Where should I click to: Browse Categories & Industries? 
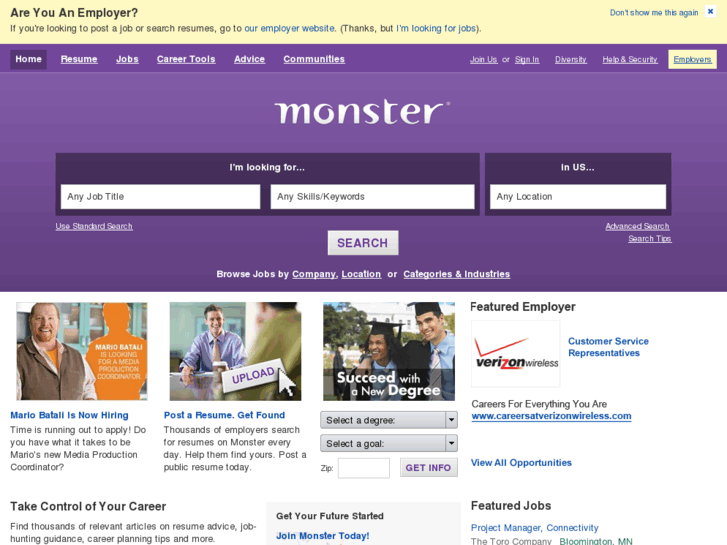(x=457, y=274)
